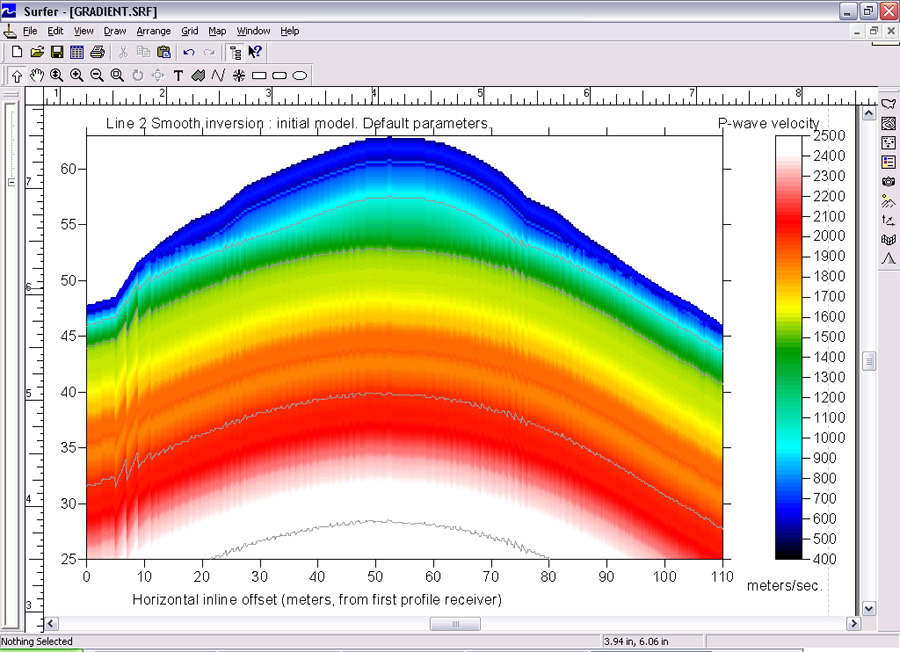Viewport: 900px width, 652px height.
Task: Collapse the tree node in the left panel
Action: tap(11, 183)
